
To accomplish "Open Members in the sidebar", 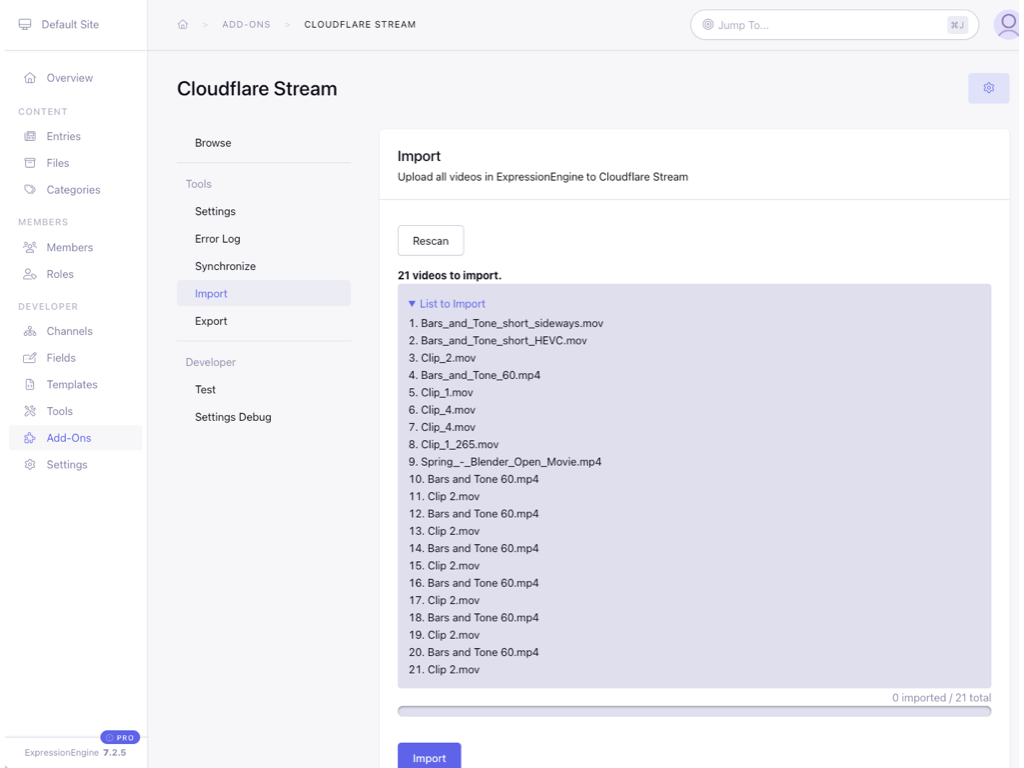I will pos(69,247).
